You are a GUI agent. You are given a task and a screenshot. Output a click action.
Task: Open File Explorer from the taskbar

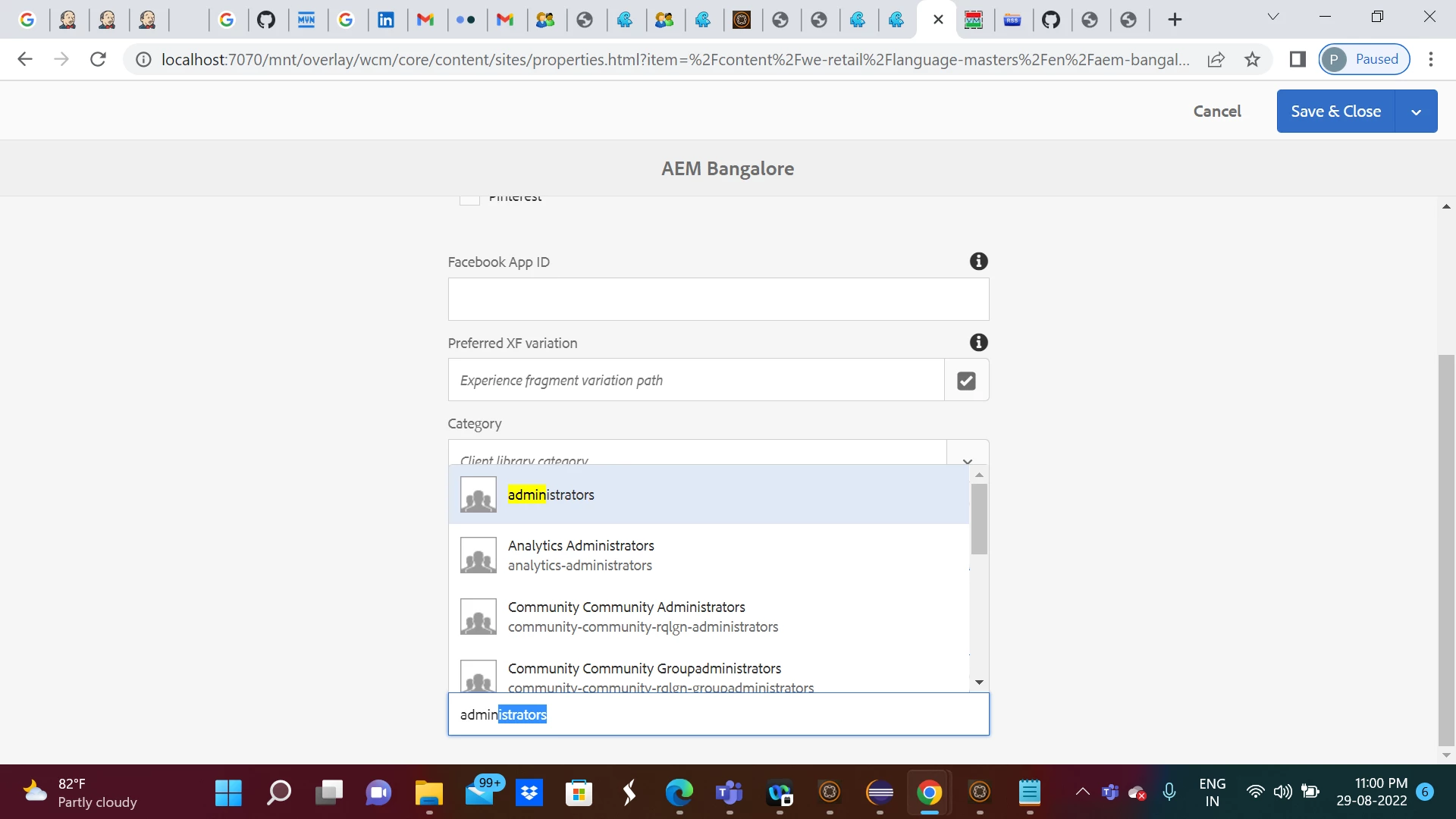pyautogui.click(x=428, y=793)
